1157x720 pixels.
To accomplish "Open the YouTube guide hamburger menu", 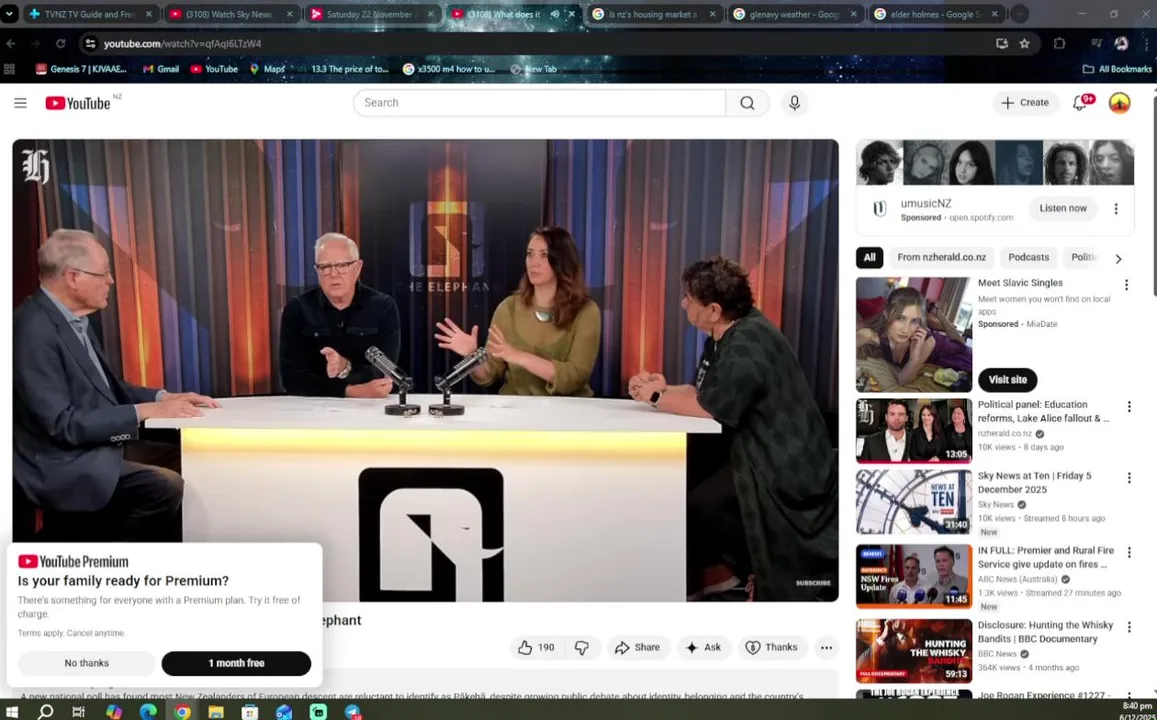I will pyautogui.click(x=21, y=103).
